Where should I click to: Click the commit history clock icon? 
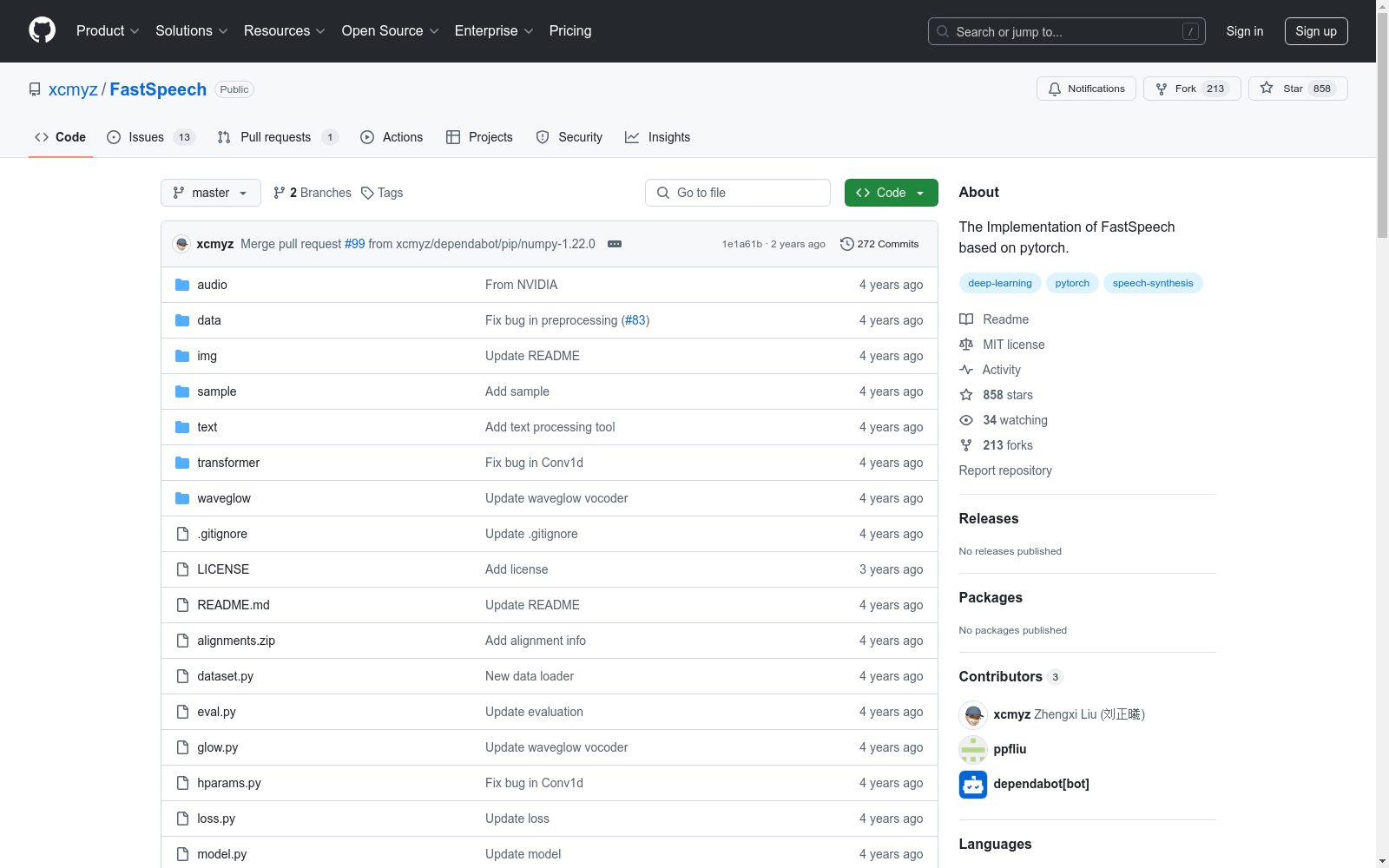tap(847, 244)
